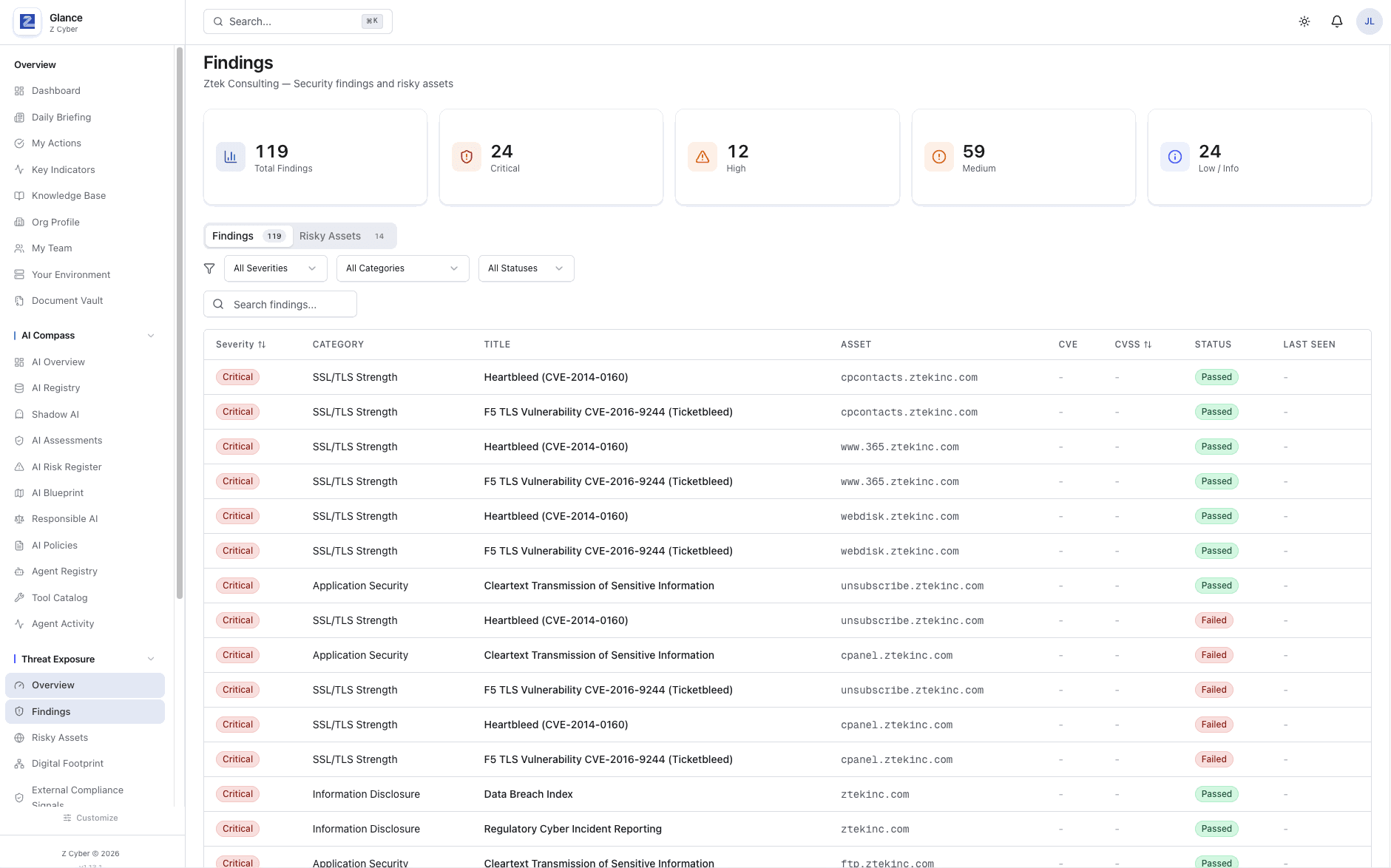Open AI Overview in sidebar
Screen dimensions: 1391x868
[x=85, y=362]
